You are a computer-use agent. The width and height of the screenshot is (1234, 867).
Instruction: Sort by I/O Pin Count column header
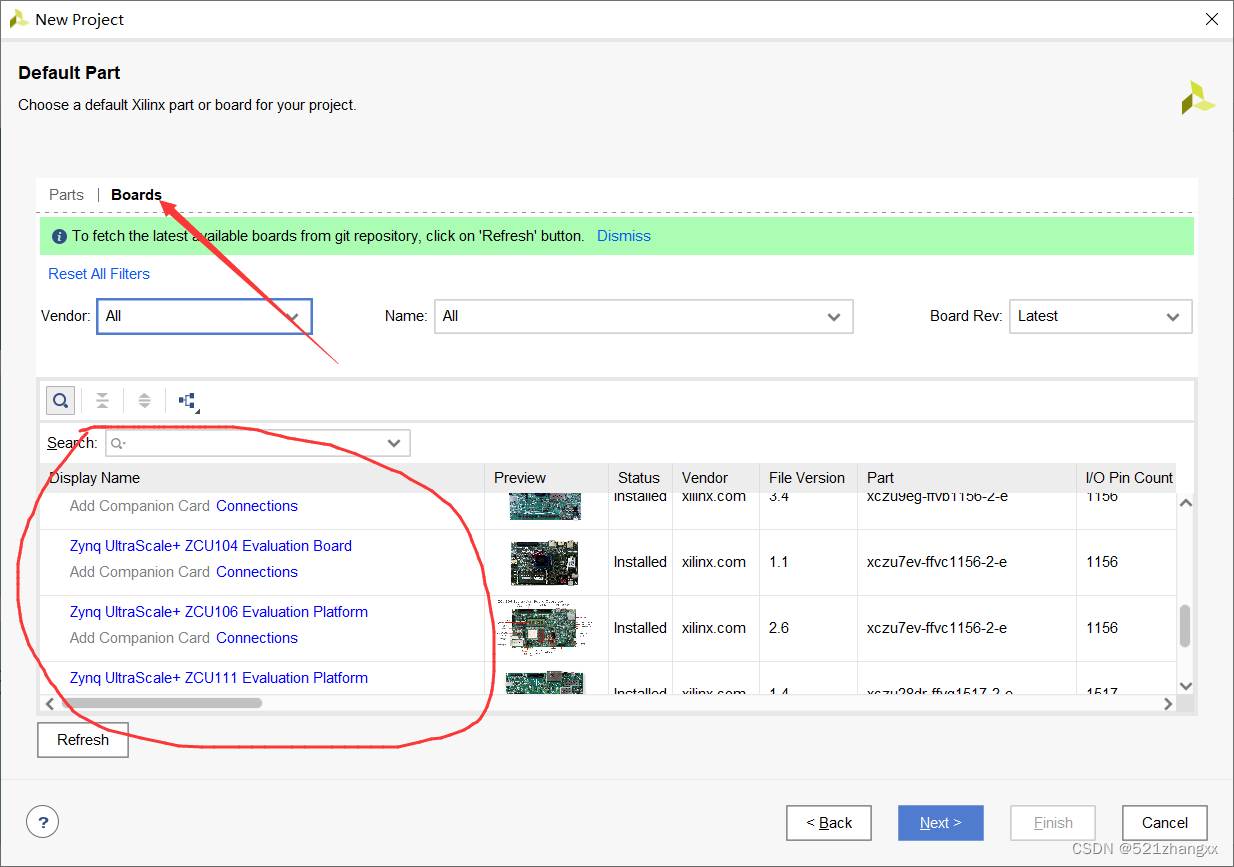1129,478
